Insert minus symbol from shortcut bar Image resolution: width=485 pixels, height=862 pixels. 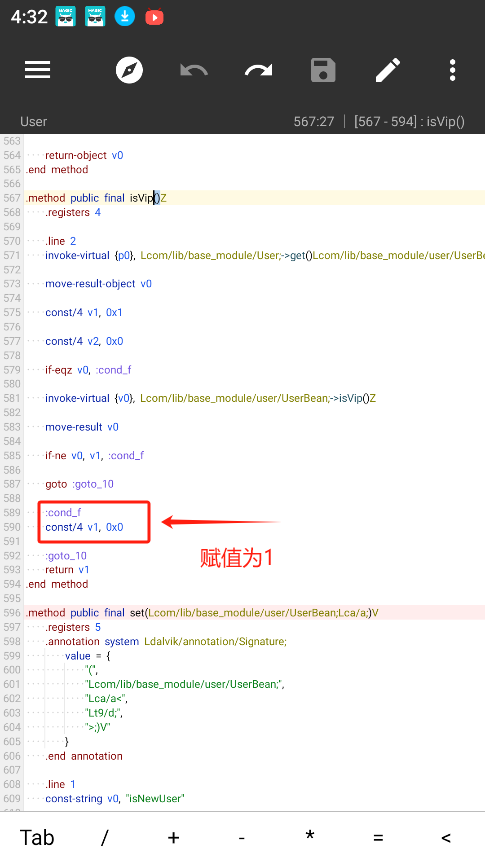coord(241,838)
